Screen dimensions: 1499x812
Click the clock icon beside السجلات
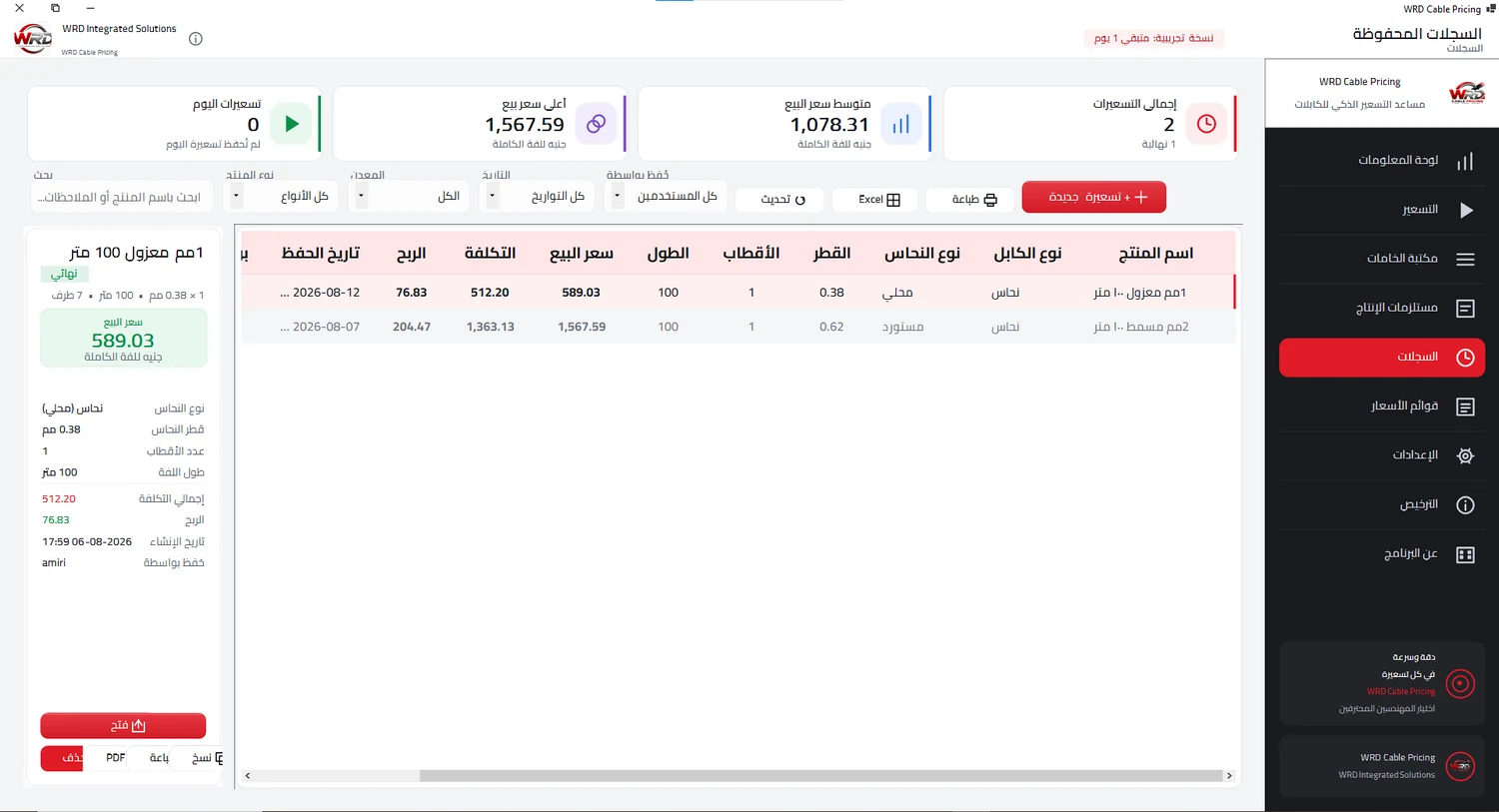point(1465,358)
